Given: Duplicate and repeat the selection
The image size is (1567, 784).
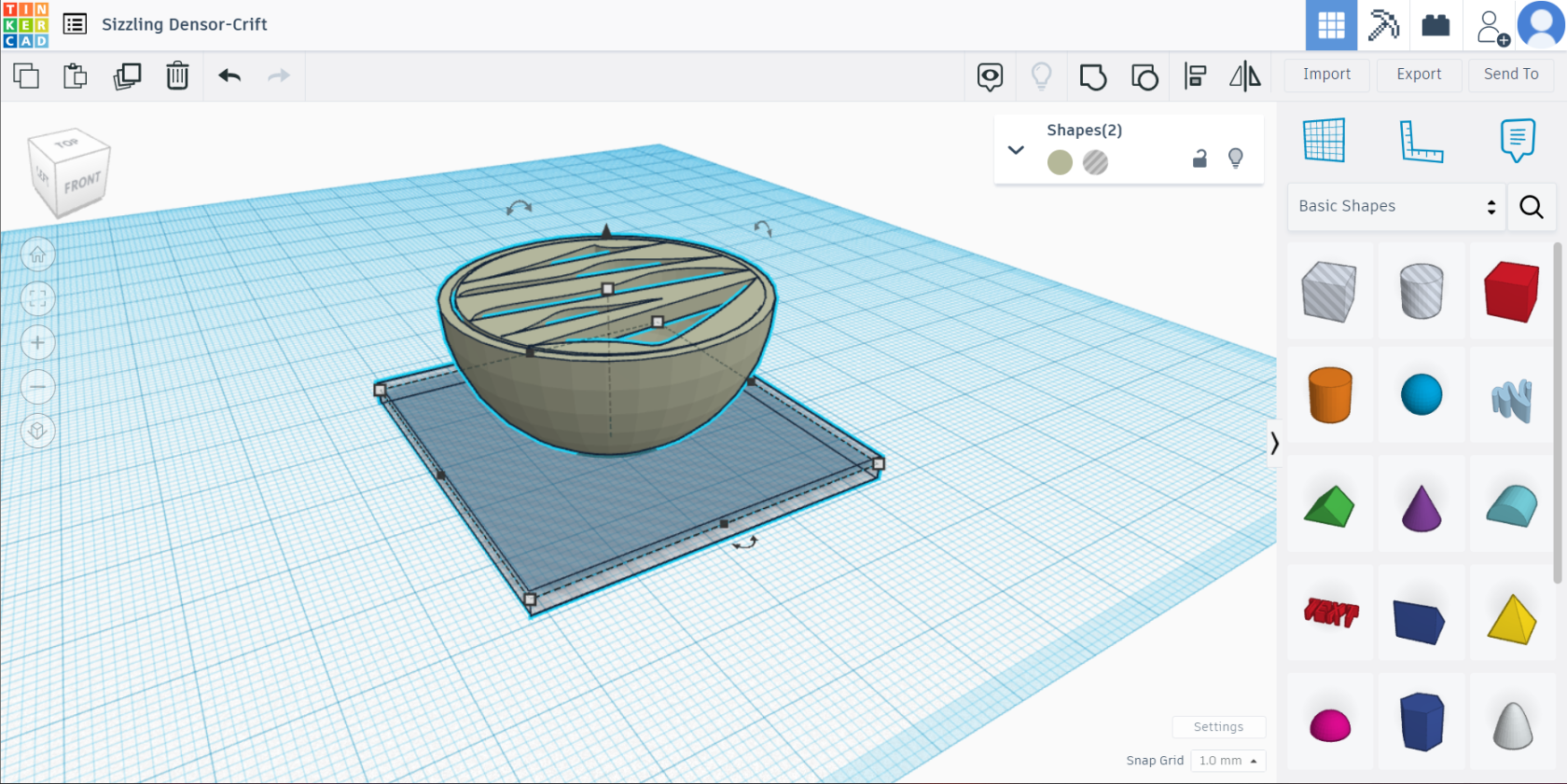Looking at the screenshot, I should (x=127, y=76).
